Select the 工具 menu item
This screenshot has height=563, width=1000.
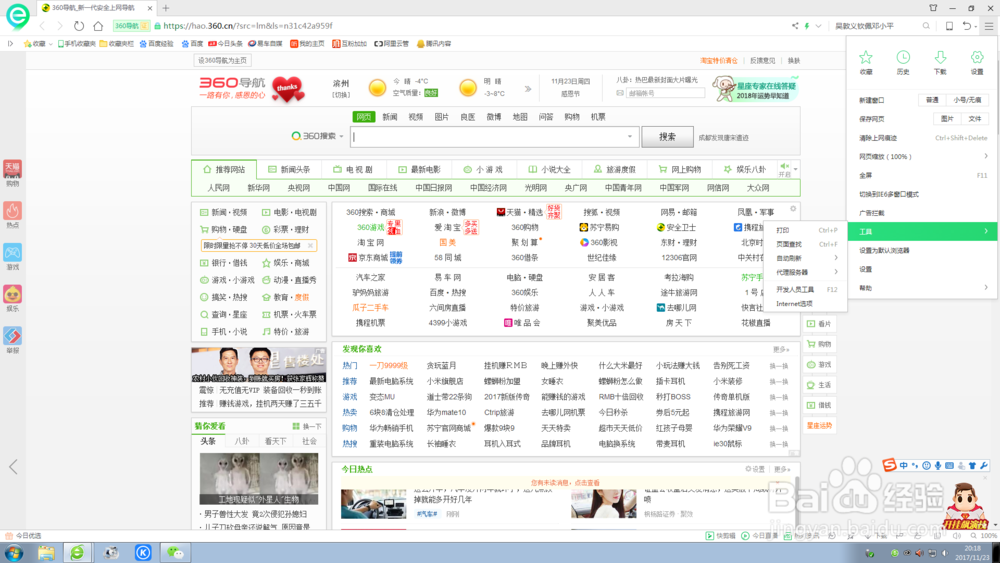pyautogui.click(x=923, y=231)
